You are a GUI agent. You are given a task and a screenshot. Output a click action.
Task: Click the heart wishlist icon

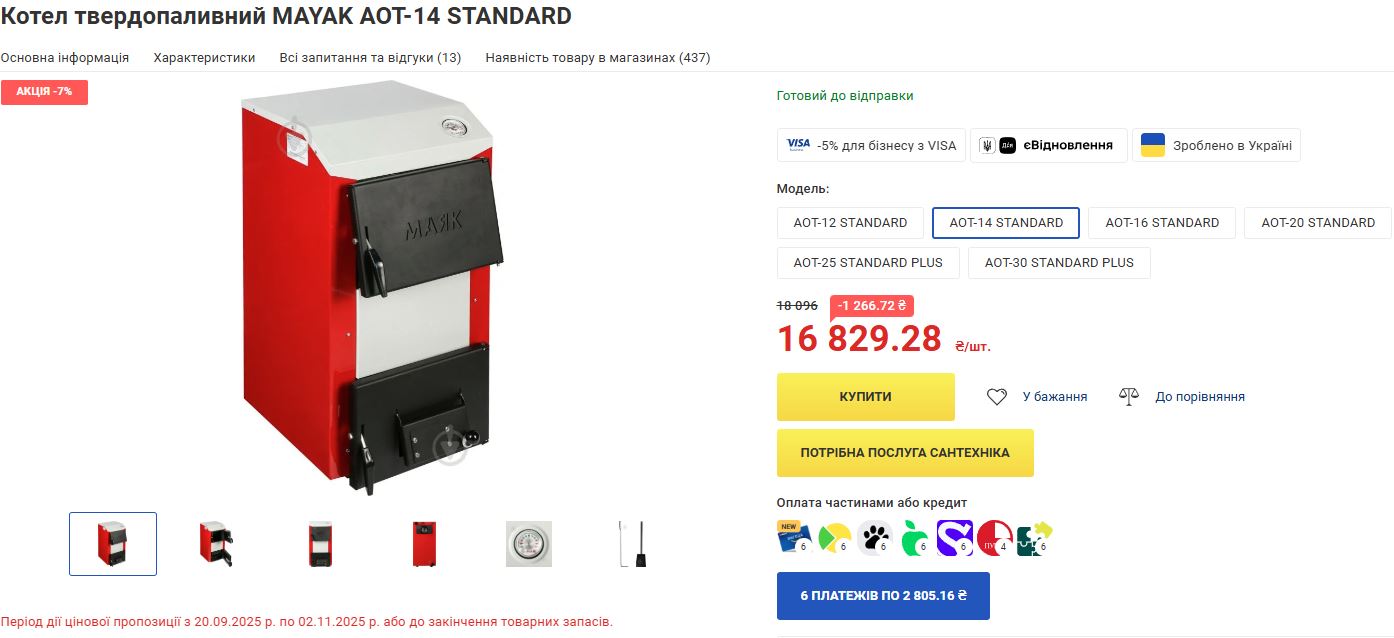[x=996, y=397]
